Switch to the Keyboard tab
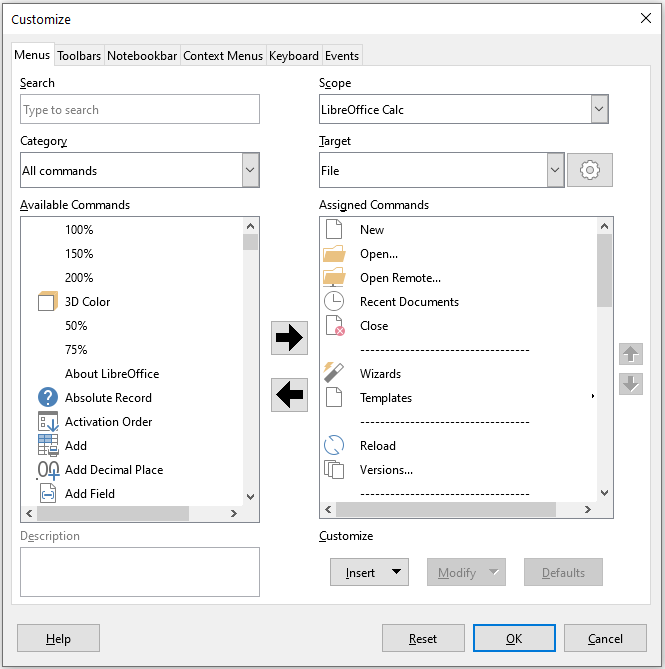 [294, 55]
